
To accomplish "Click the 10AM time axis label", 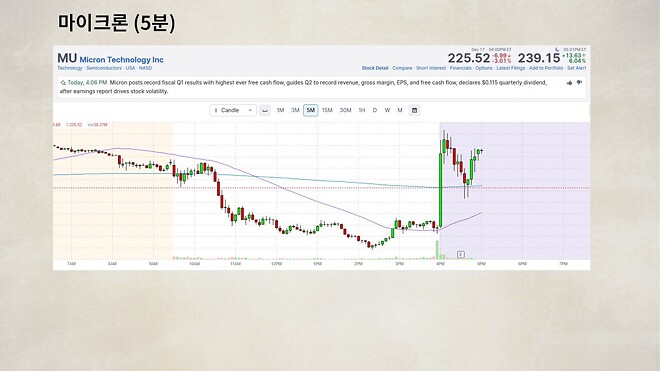I will point(194,264).
